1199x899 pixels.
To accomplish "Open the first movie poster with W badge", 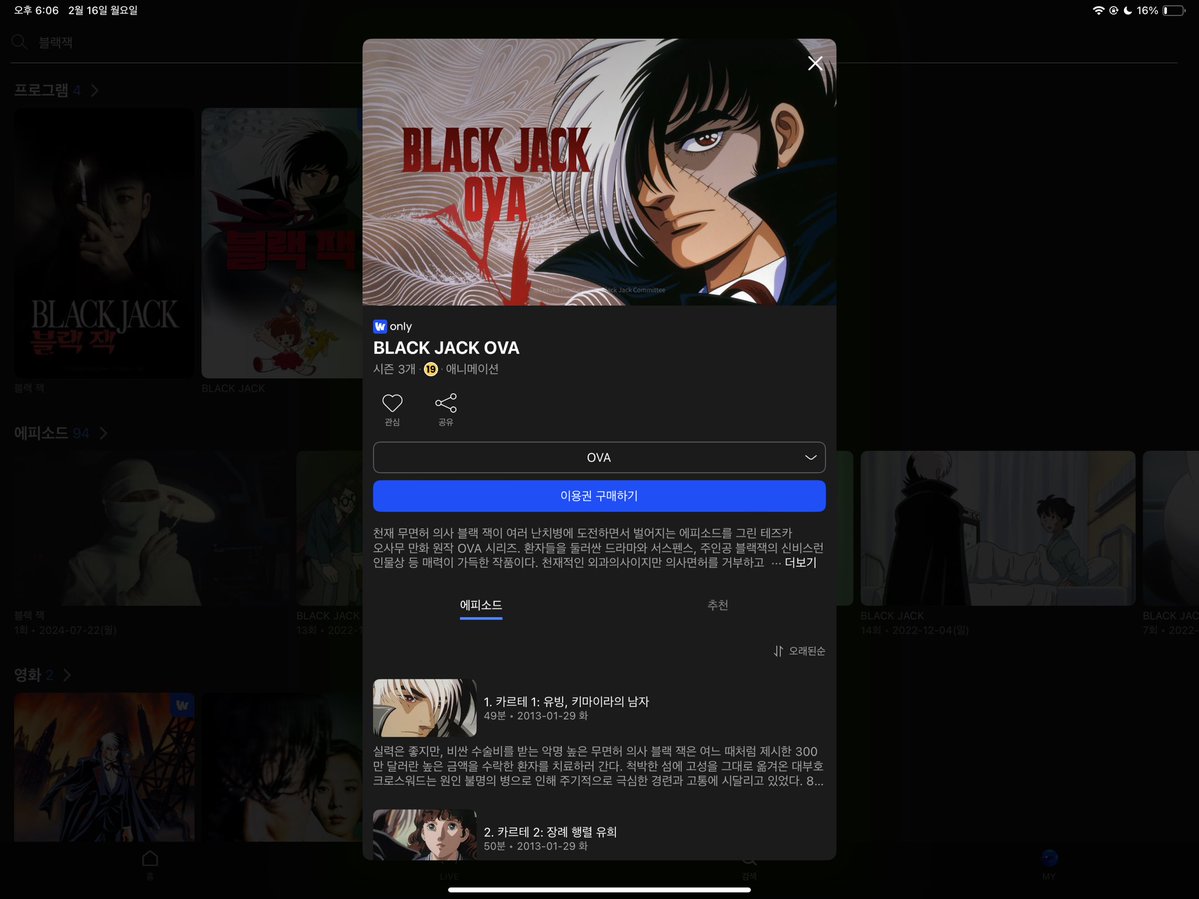I will coord(104,767).
